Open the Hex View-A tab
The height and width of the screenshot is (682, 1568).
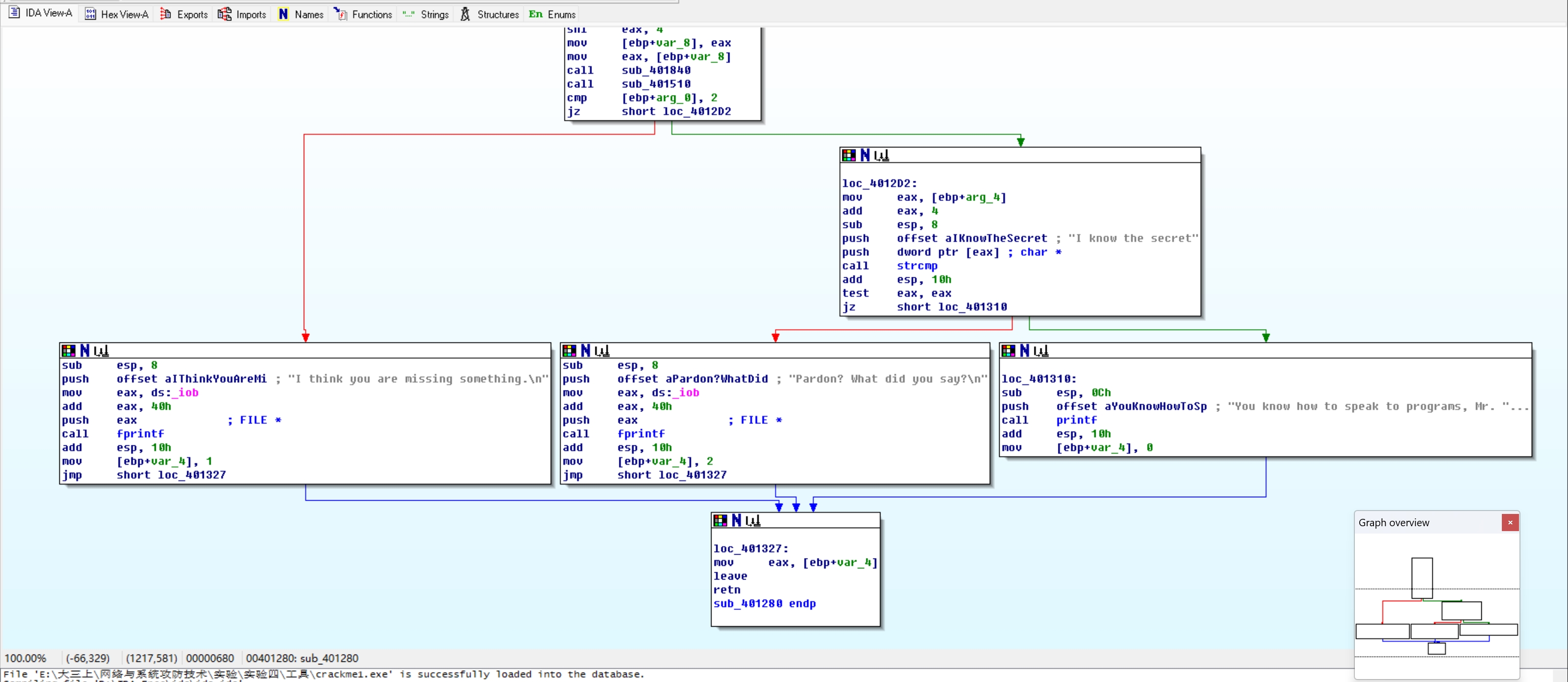pos(117,14)
